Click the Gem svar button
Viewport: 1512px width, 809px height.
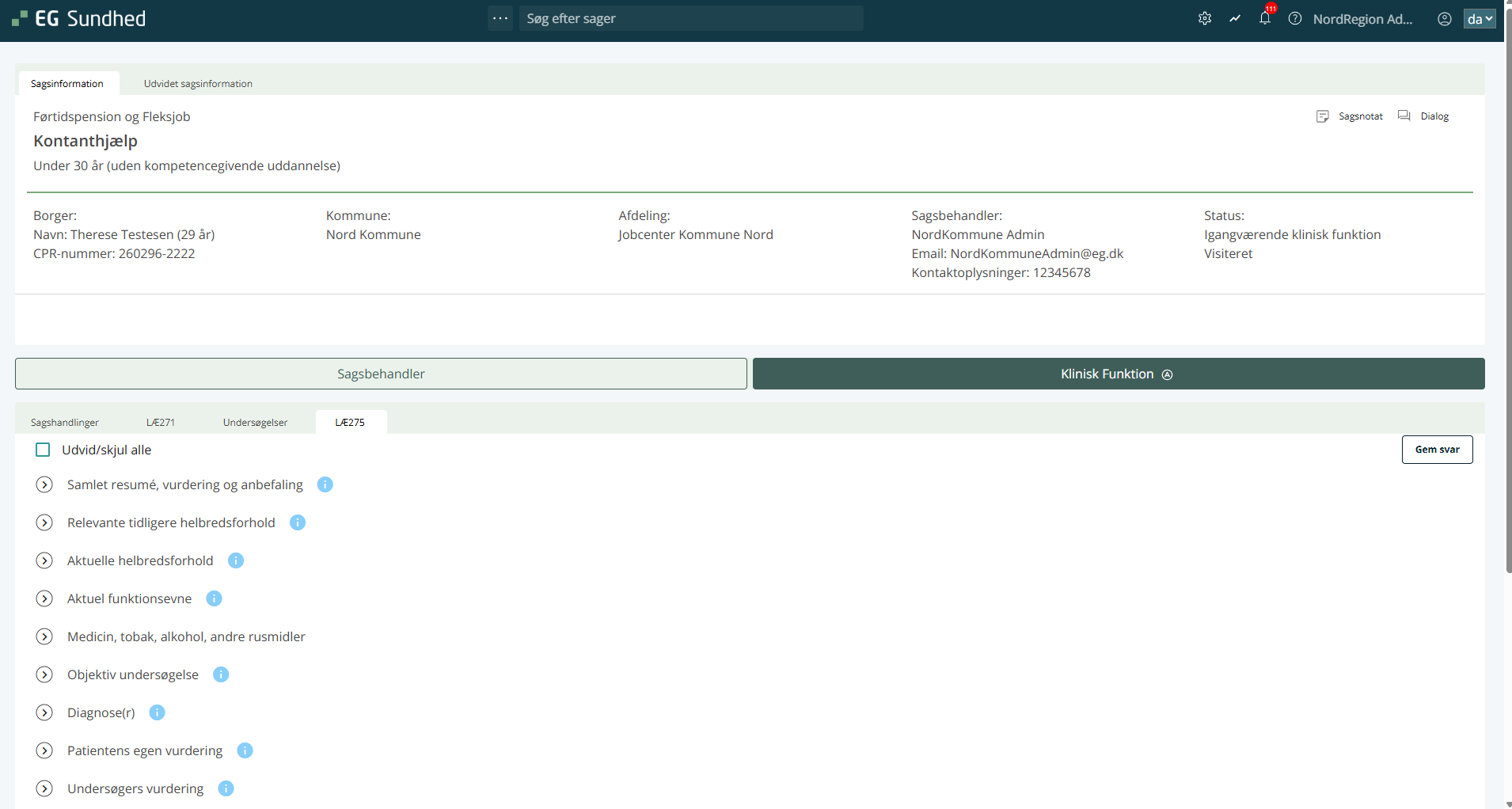point(1436,450)
